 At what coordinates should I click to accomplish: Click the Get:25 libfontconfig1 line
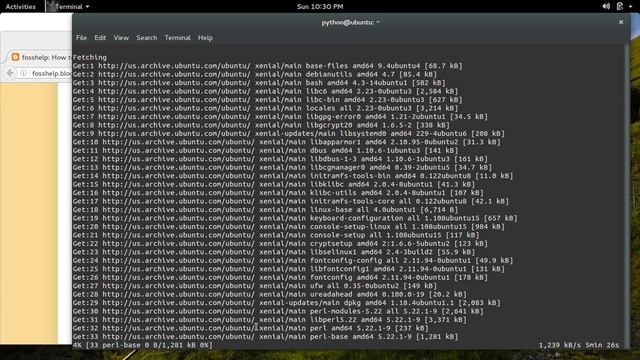click(289, 269)
